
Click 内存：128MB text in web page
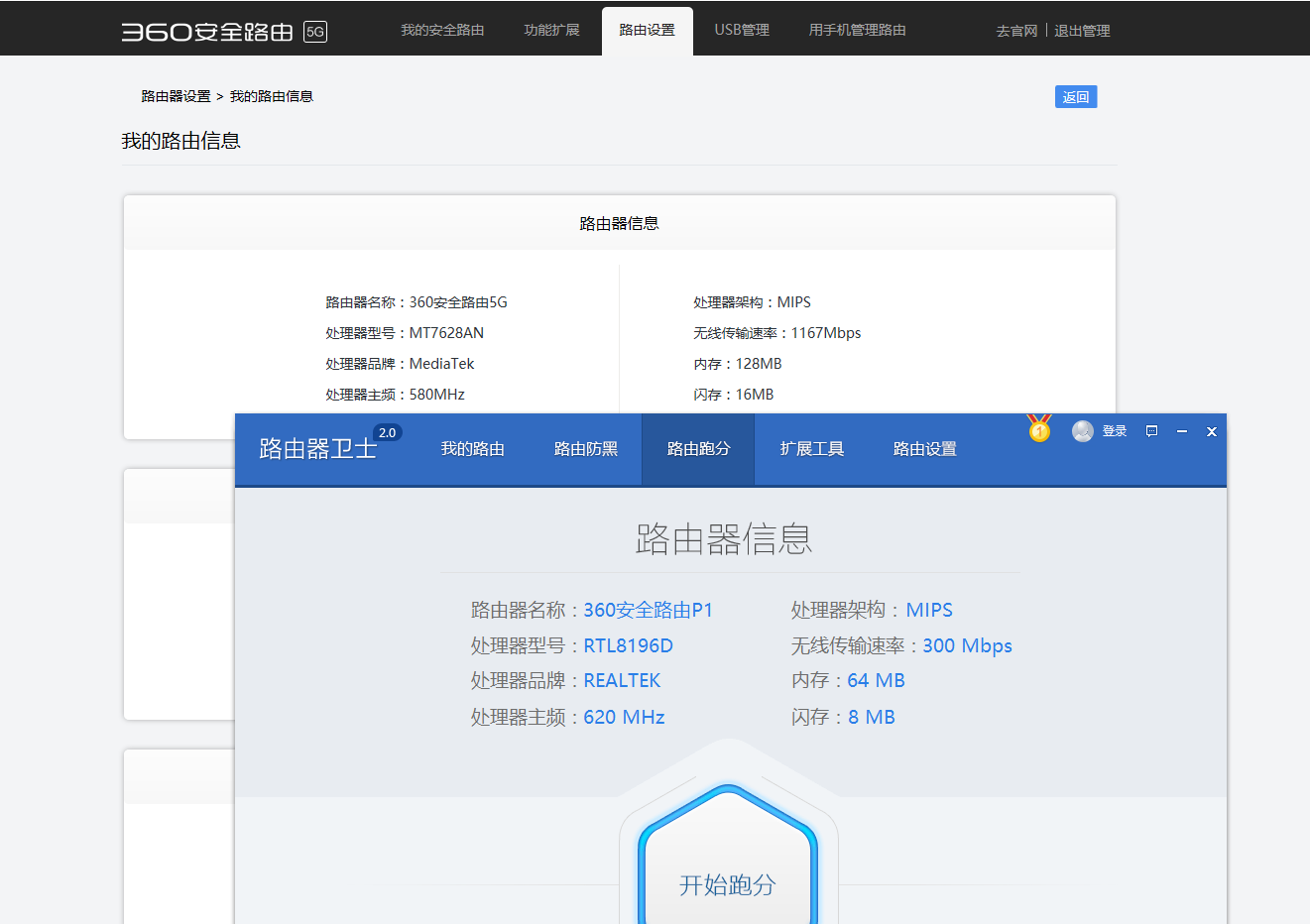click(738, 364)
